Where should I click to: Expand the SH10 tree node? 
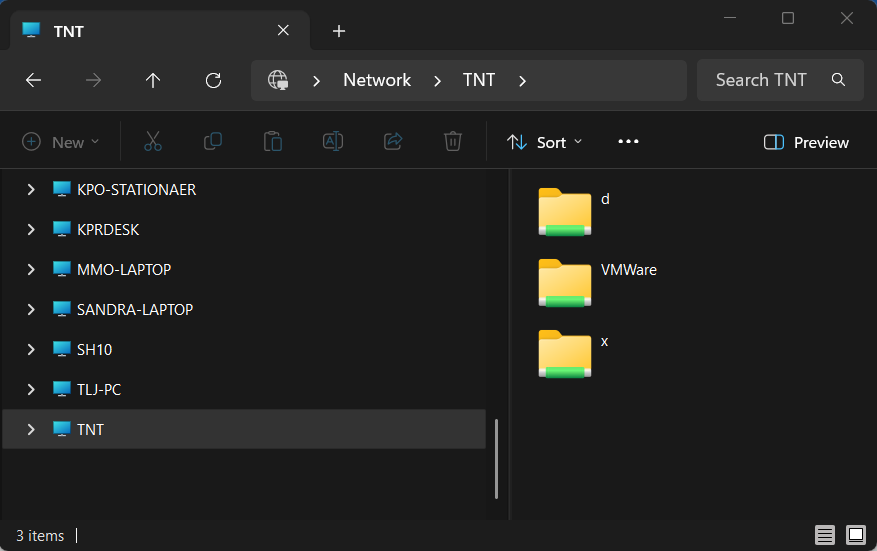tap(31, 350)
